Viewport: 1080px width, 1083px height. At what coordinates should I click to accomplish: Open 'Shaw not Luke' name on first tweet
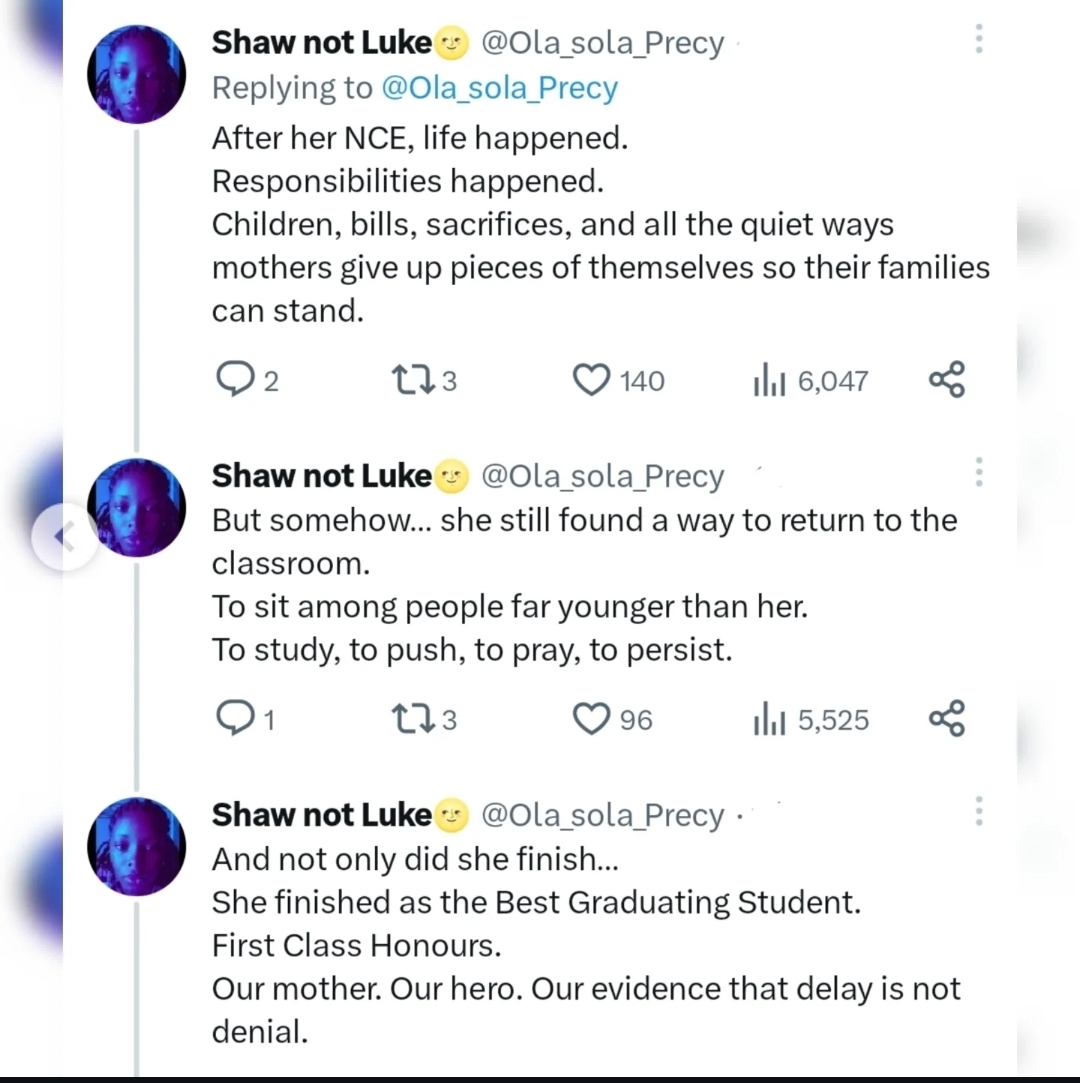(x=322, y=43)
